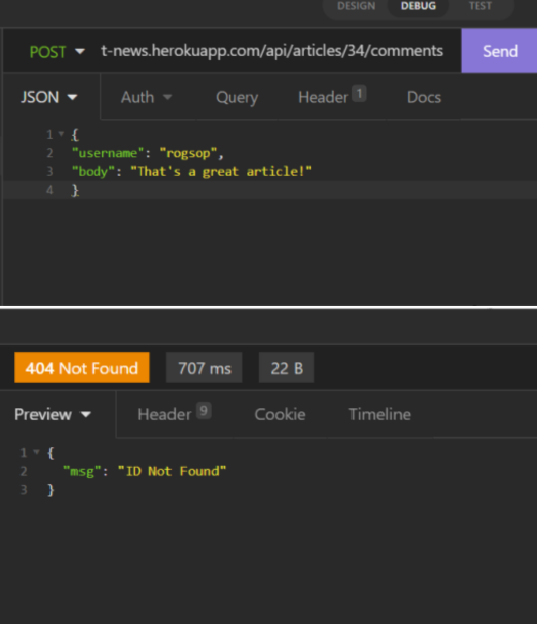Viewport: 537px width, 624px height.
Task: Click the request URL field
Action: click(x=272, y=51)
